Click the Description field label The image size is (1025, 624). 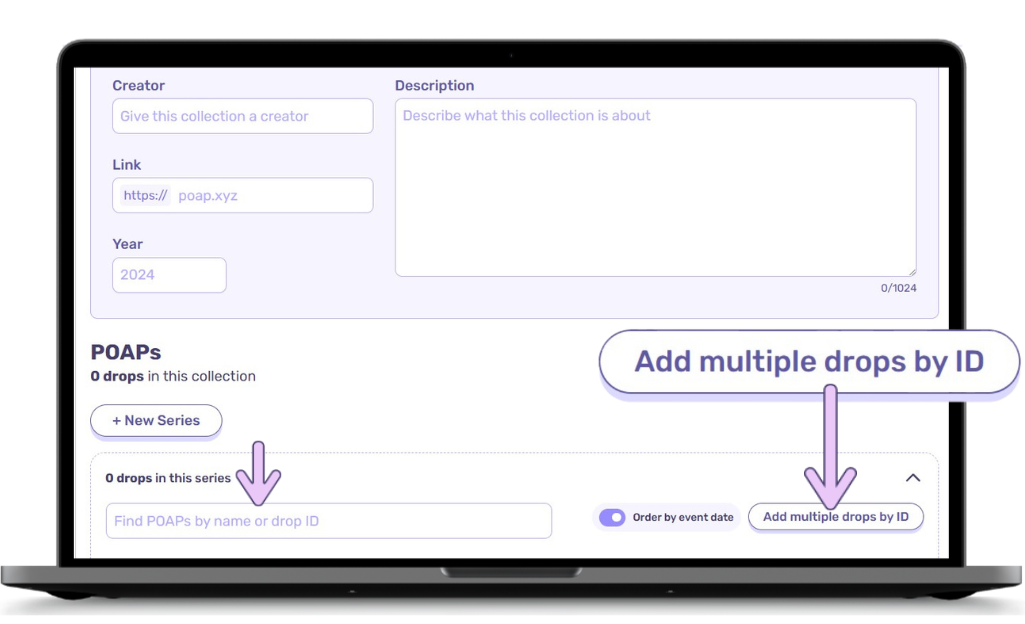coord(434,86)
